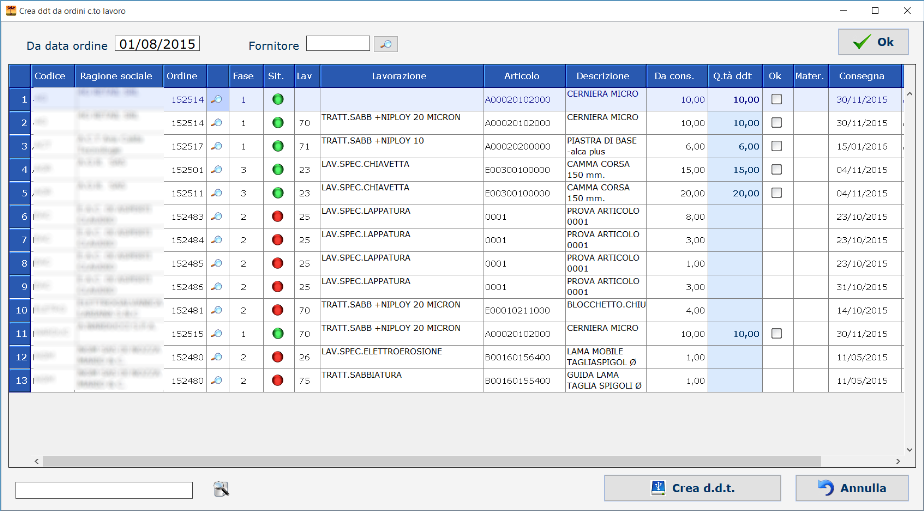
Task: Sort by the Ragione sociale column header
Action: [119, 76]
